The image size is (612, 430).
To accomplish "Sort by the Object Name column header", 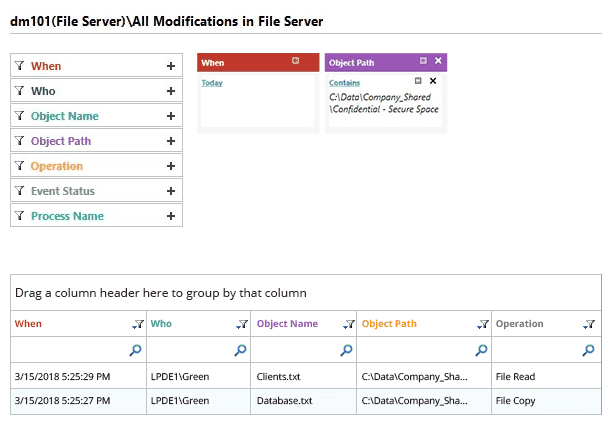I will (x=287, y=324).
